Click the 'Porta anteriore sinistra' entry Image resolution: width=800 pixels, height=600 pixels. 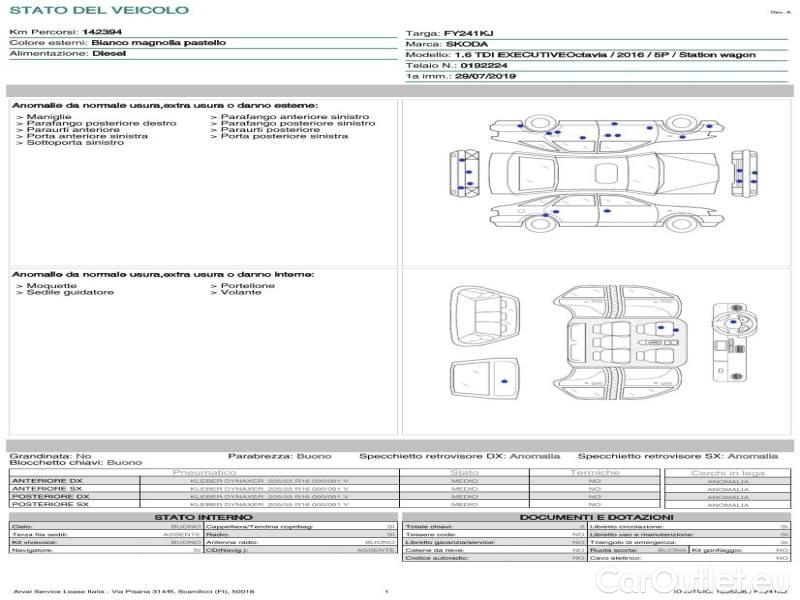tap(87, 136)
